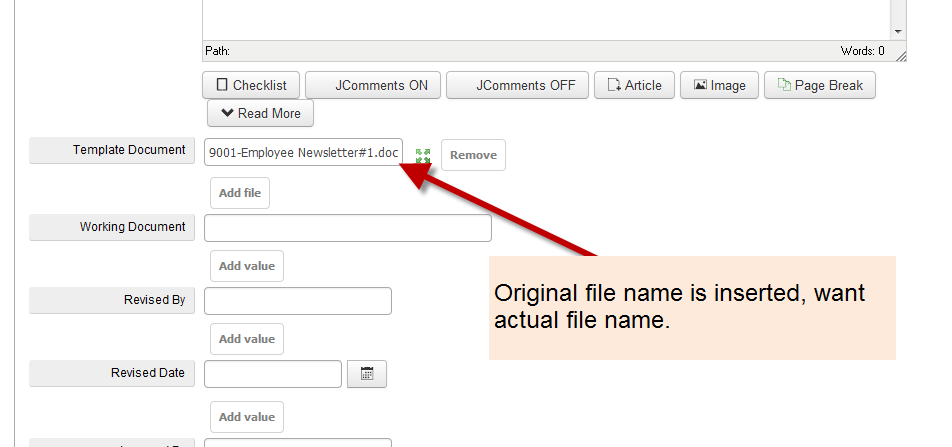Click the green expand arrows icon
Viewport: 952px width, 447px height.
coord(423,155)
